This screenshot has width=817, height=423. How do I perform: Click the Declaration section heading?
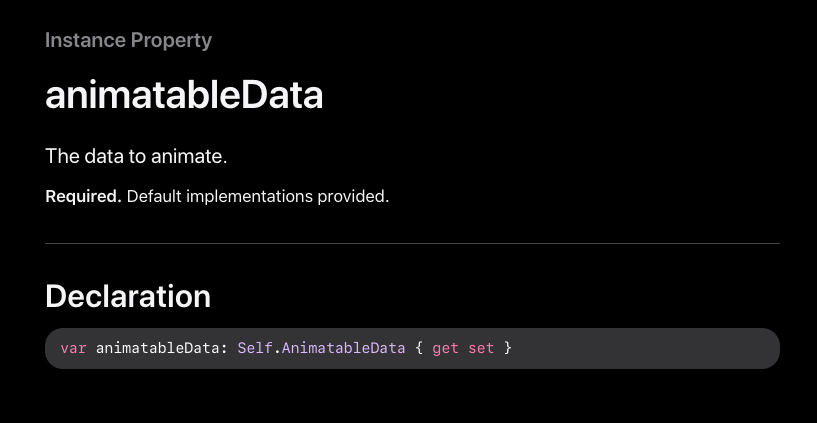point(128,296)
